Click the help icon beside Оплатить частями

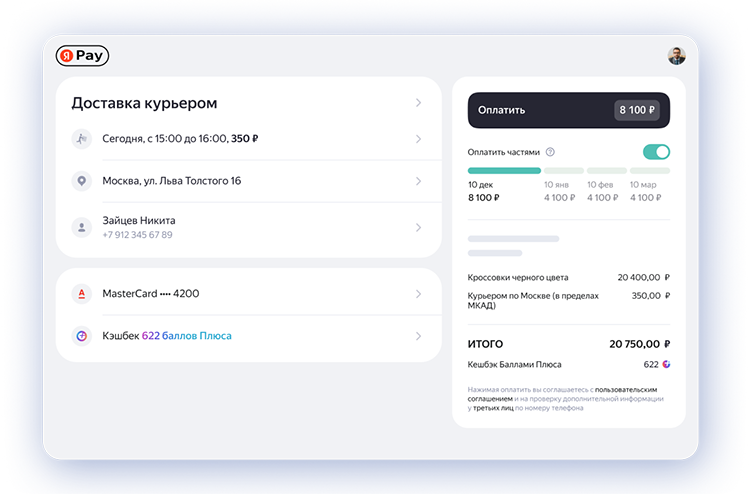coord(551,152)
